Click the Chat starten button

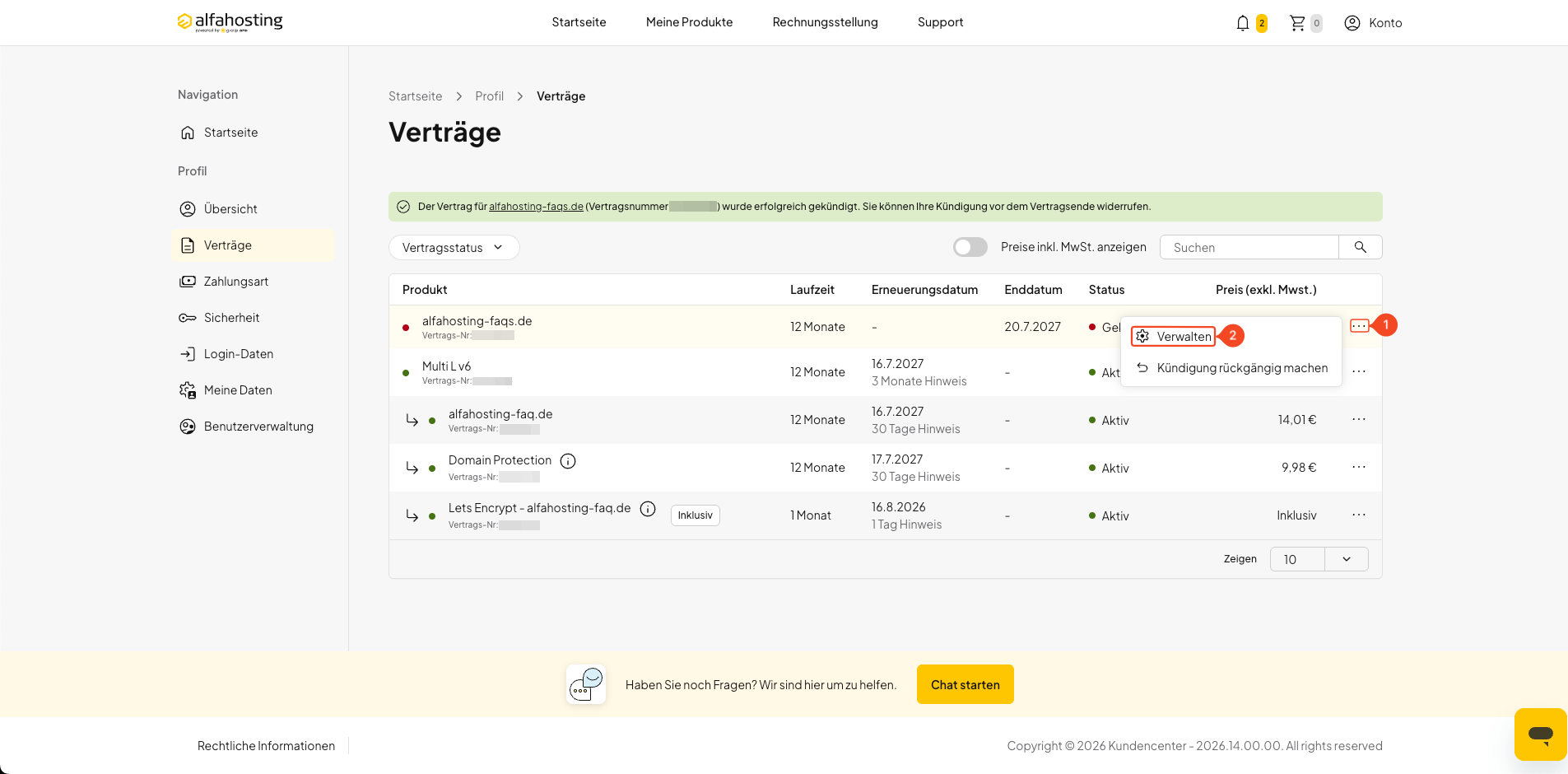pyautogui.click(x=965, y=684)
